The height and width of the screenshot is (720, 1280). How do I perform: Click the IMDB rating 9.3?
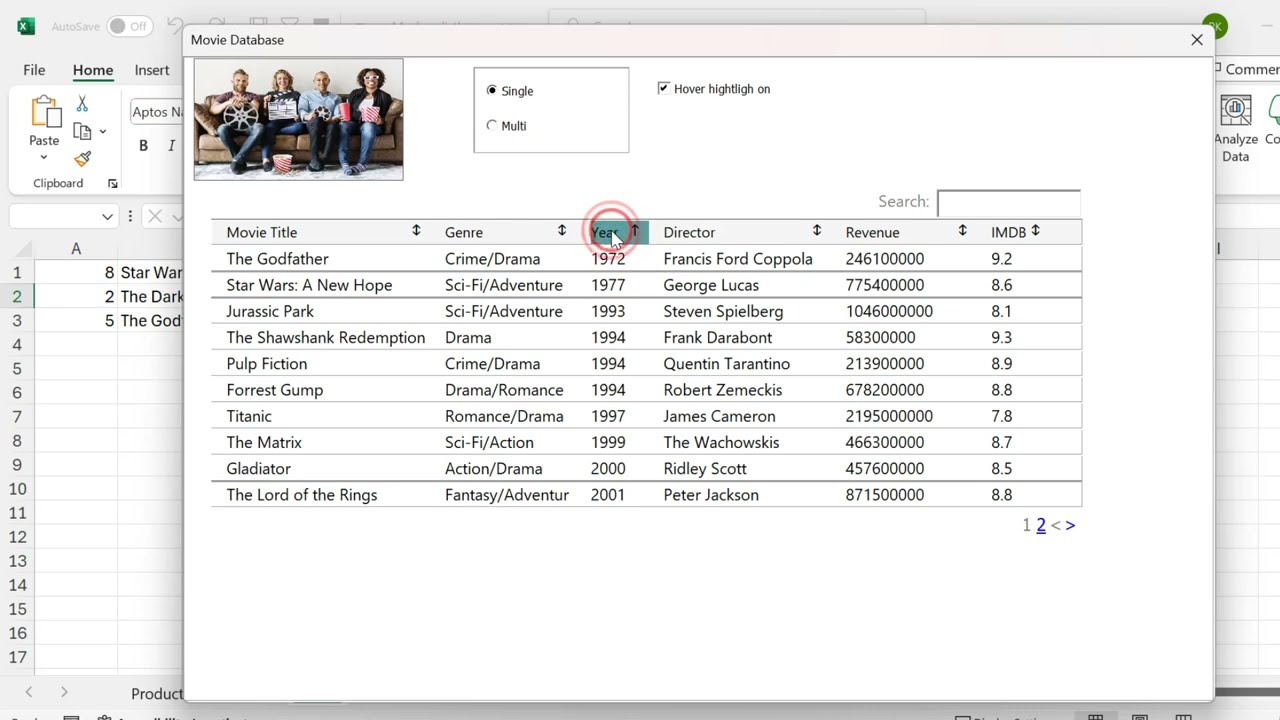pyautogui.click(x=1002, y=337)
